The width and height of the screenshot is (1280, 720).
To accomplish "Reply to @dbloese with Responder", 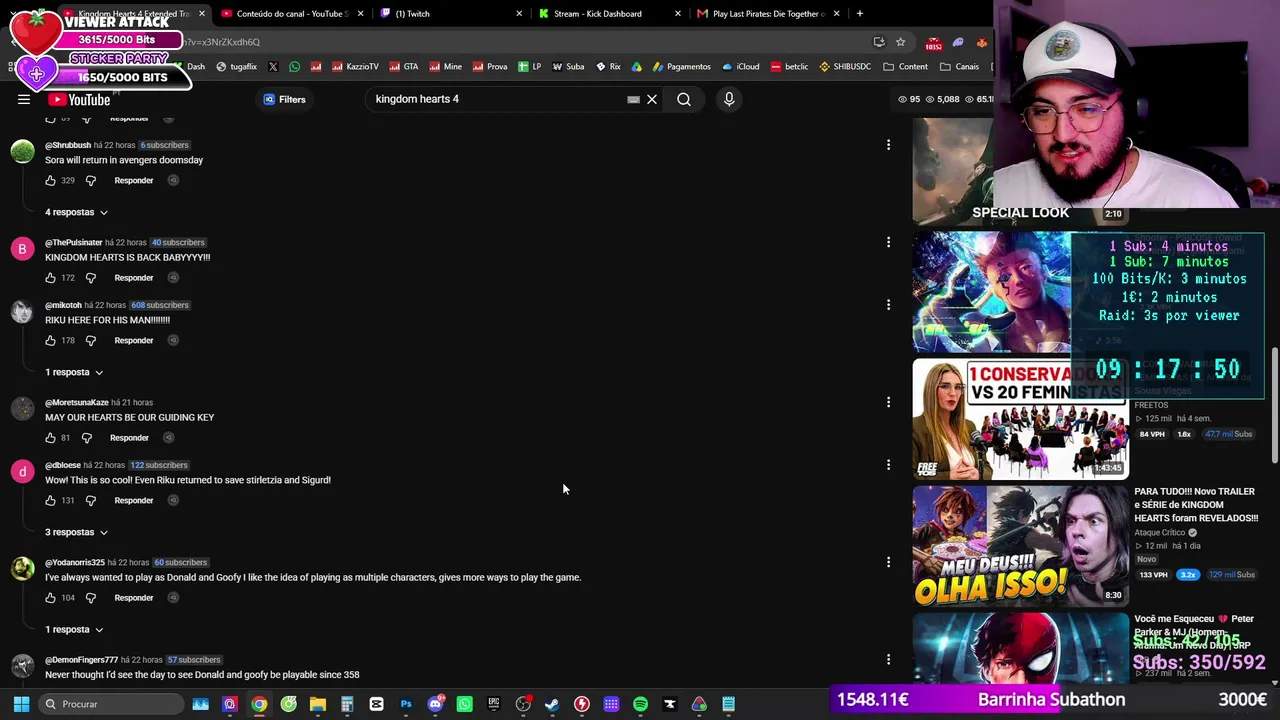I will pyautogui.click(x=133, y=500).
